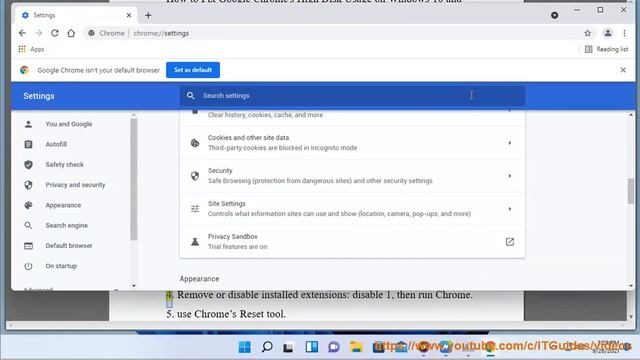The image size is (640, 360).
Task: Open Default browser section
Action: point(69,246)
